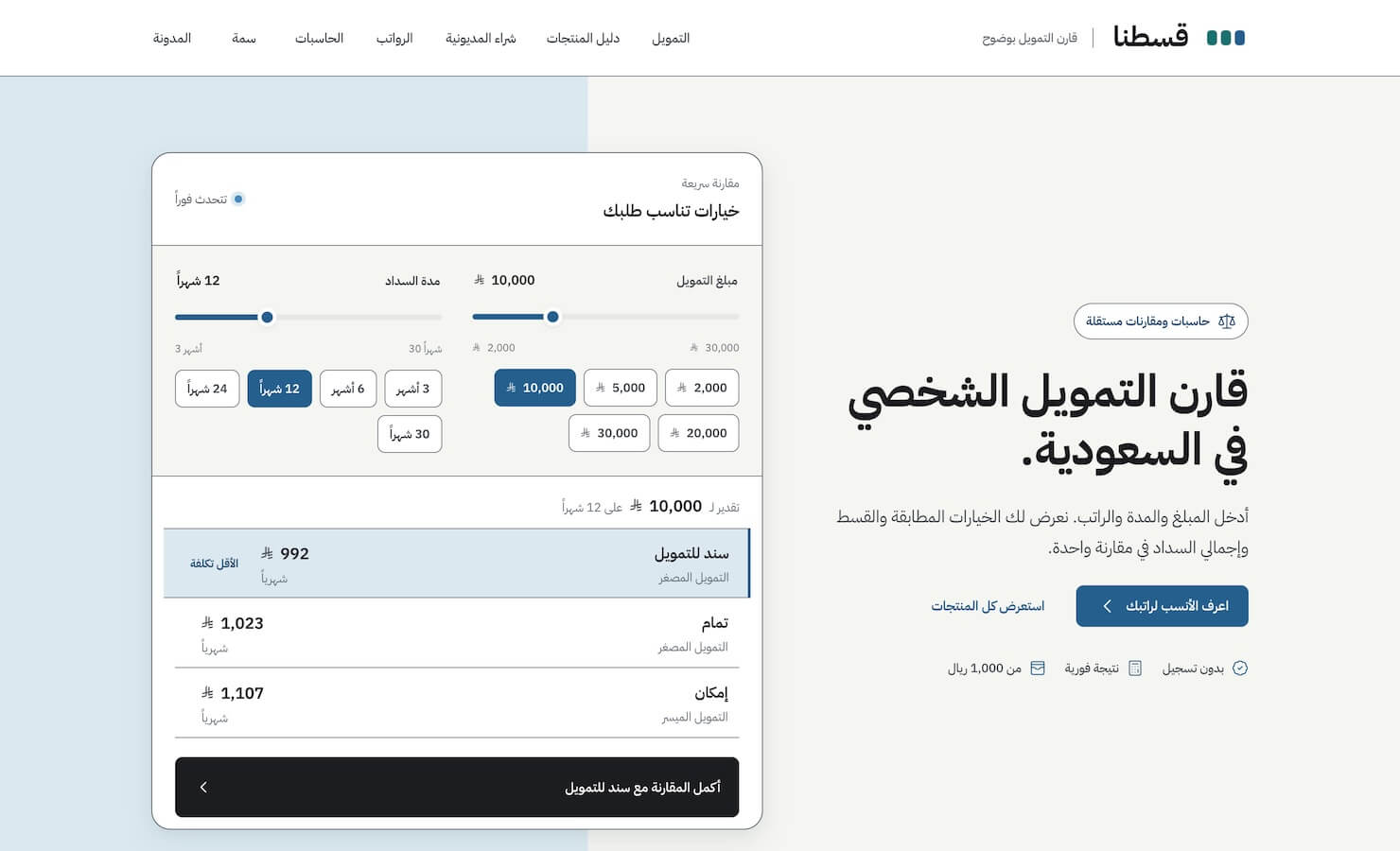Viewport: 1400px width, 851px height.
Task: Choose the 12 شهراً repayment term chip
Action: [280, 389]
